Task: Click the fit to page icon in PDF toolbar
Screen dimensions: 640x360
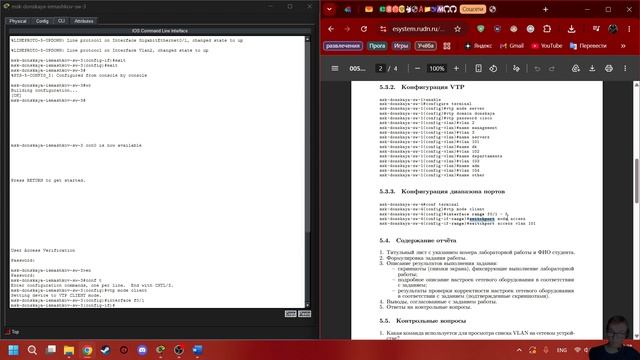Action: 478,69
